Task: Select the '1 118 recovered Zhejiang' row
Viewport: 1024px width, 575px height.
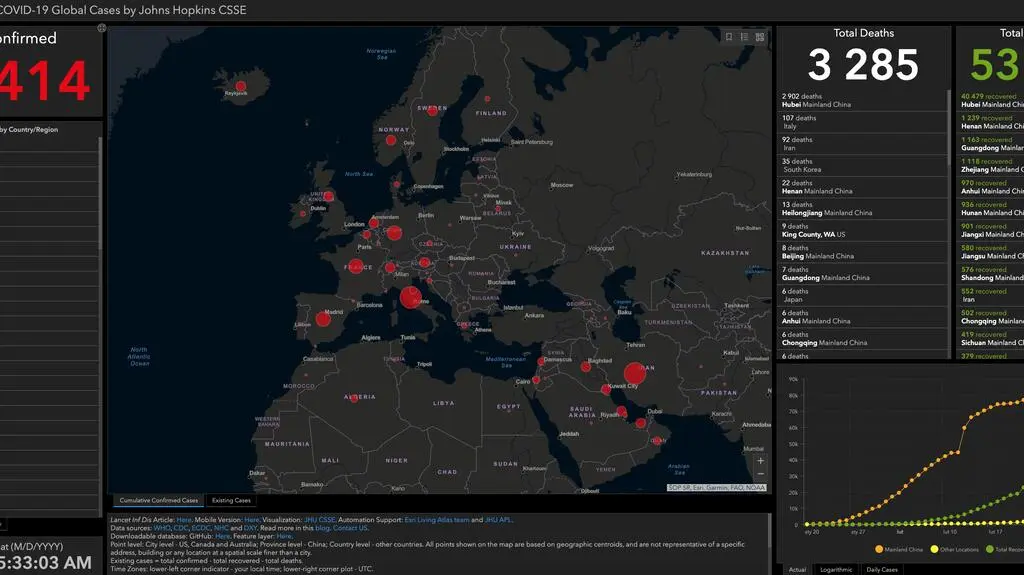Action: click(x=991, y=165)
